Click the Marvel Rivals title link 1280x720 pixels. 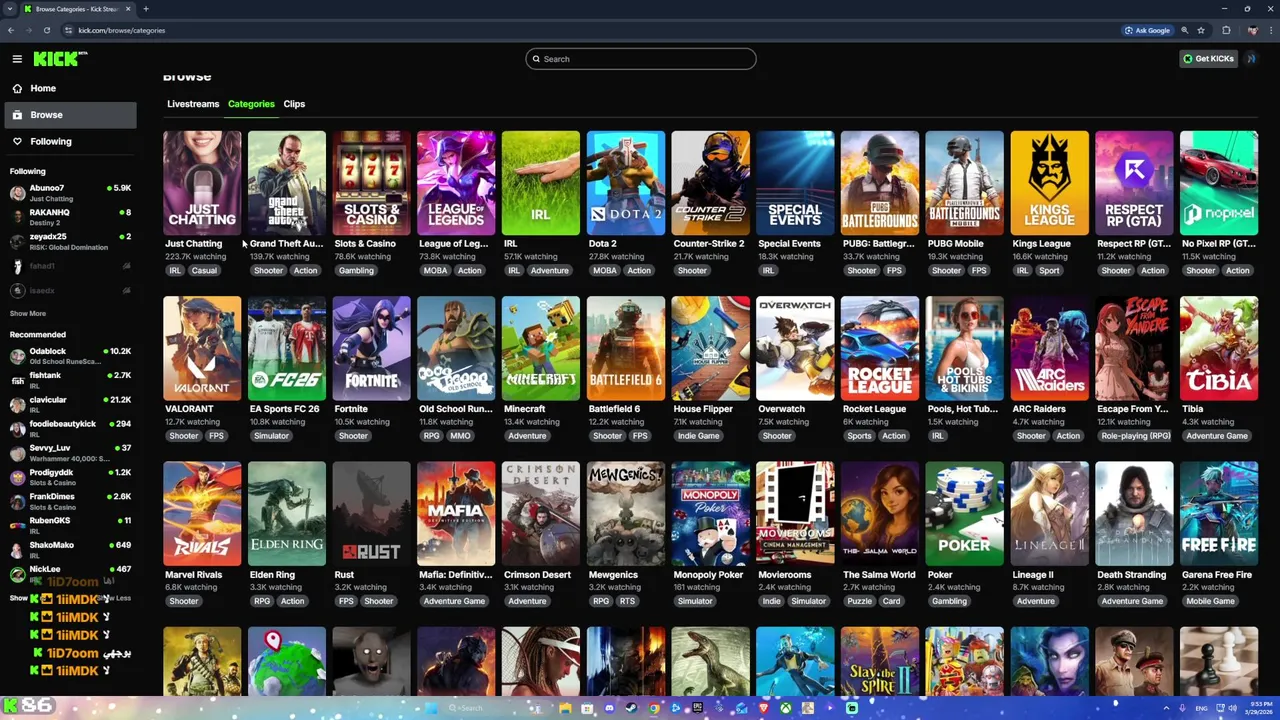(193, 575)
